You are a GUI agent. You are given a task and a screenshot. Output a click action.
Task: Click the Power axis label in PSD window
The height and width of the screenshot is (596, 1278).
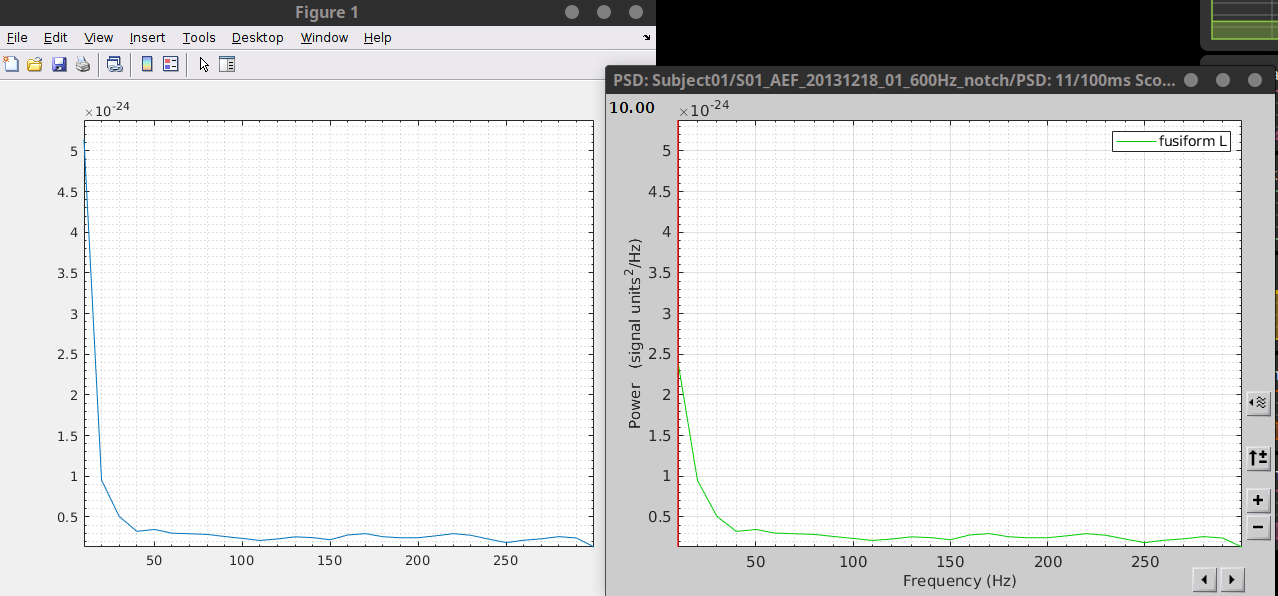point(636,334)
